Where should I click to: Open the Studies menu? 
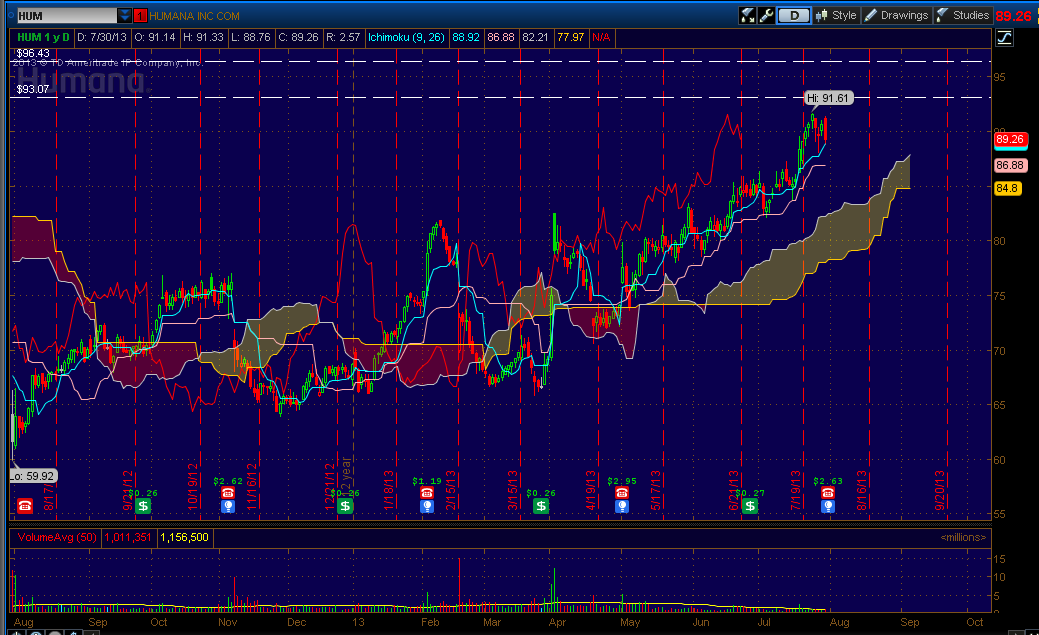tap(963, 15)
